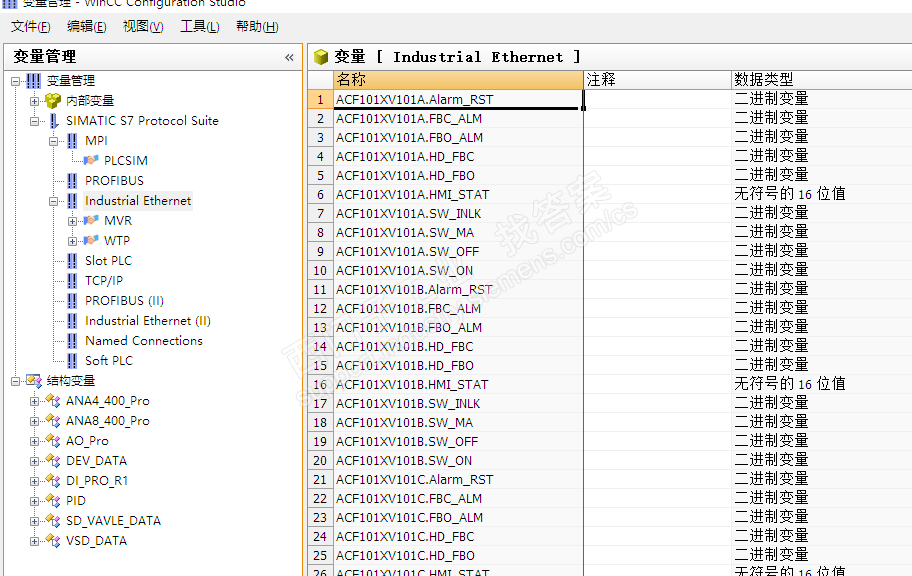Viewport: 912px width, 576px height.
Task: Click the DI_PRO_R1 structure type icon
Action: [x=53, y=481]
